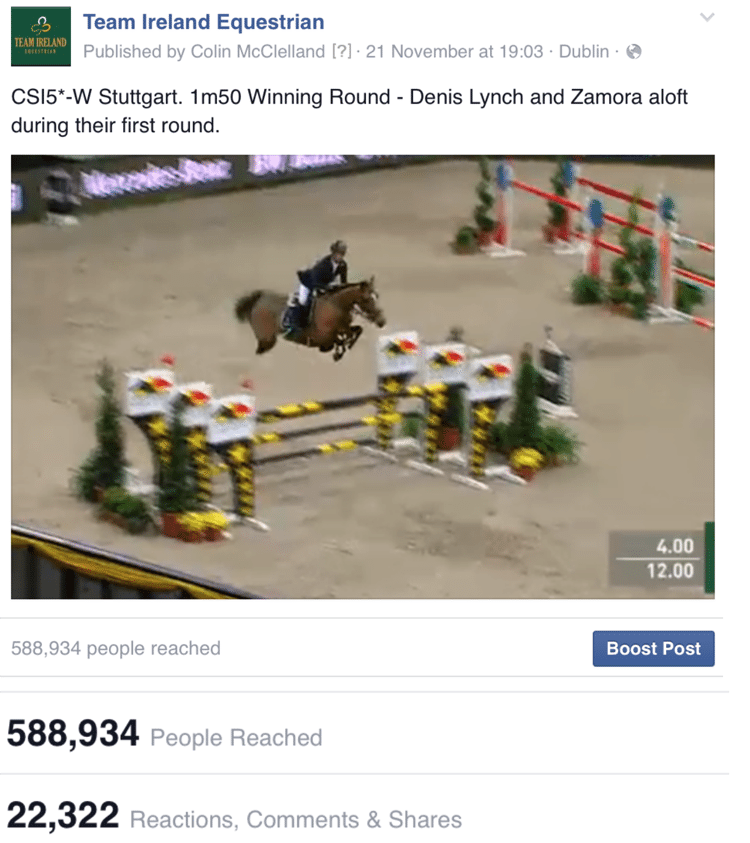Viewport: 750px width, 843px height.
Task: Click the Colin McClelland publisher name
Action: 258,52
